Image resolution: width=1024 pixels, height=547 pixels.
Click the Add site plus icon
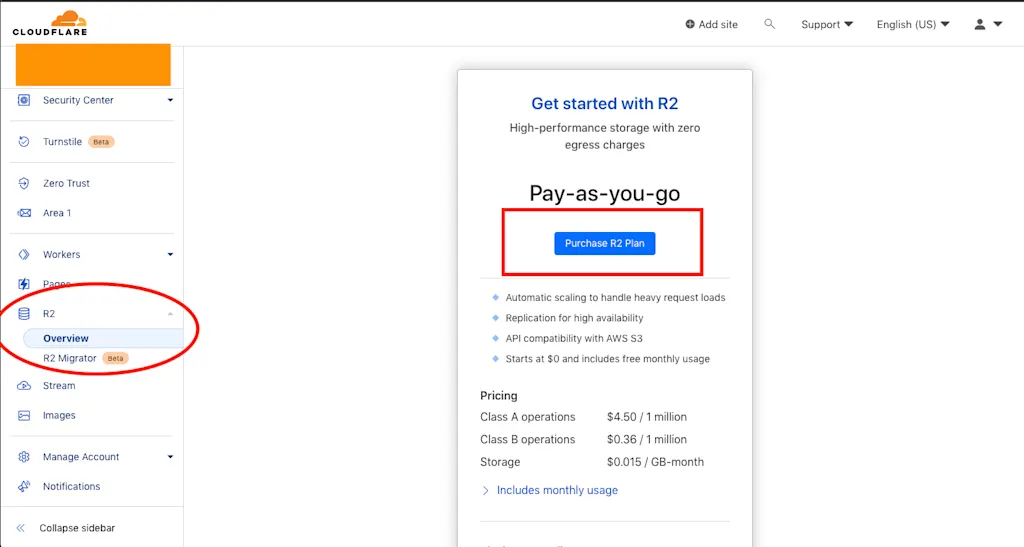click(x=690, y=24)
